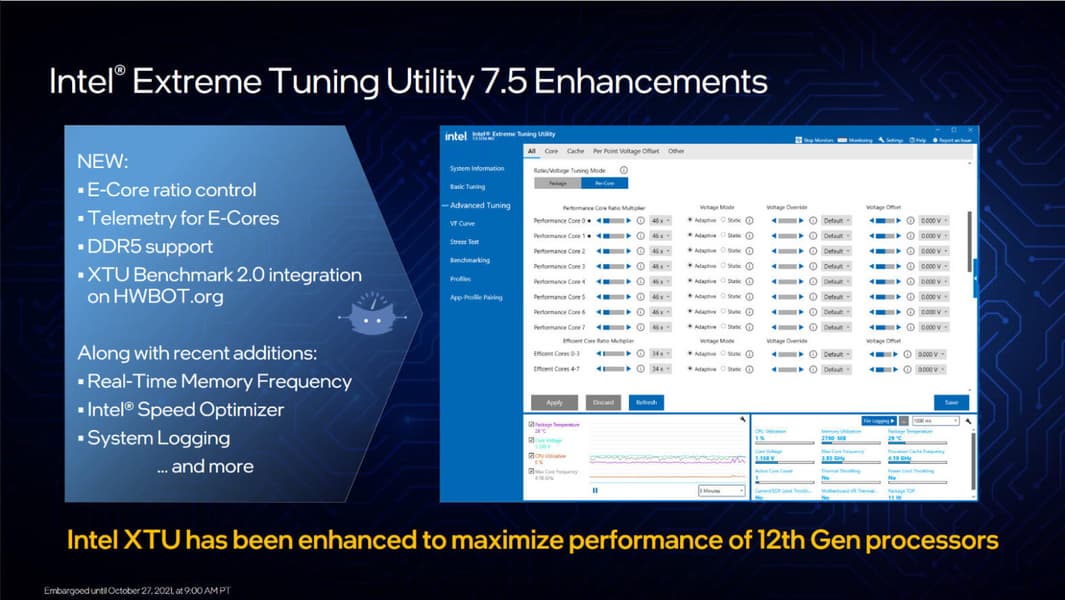Click Efficient Cores 0-3 ratio multiplier info icon
The image size is (1065, 600).
click(640, 354)
